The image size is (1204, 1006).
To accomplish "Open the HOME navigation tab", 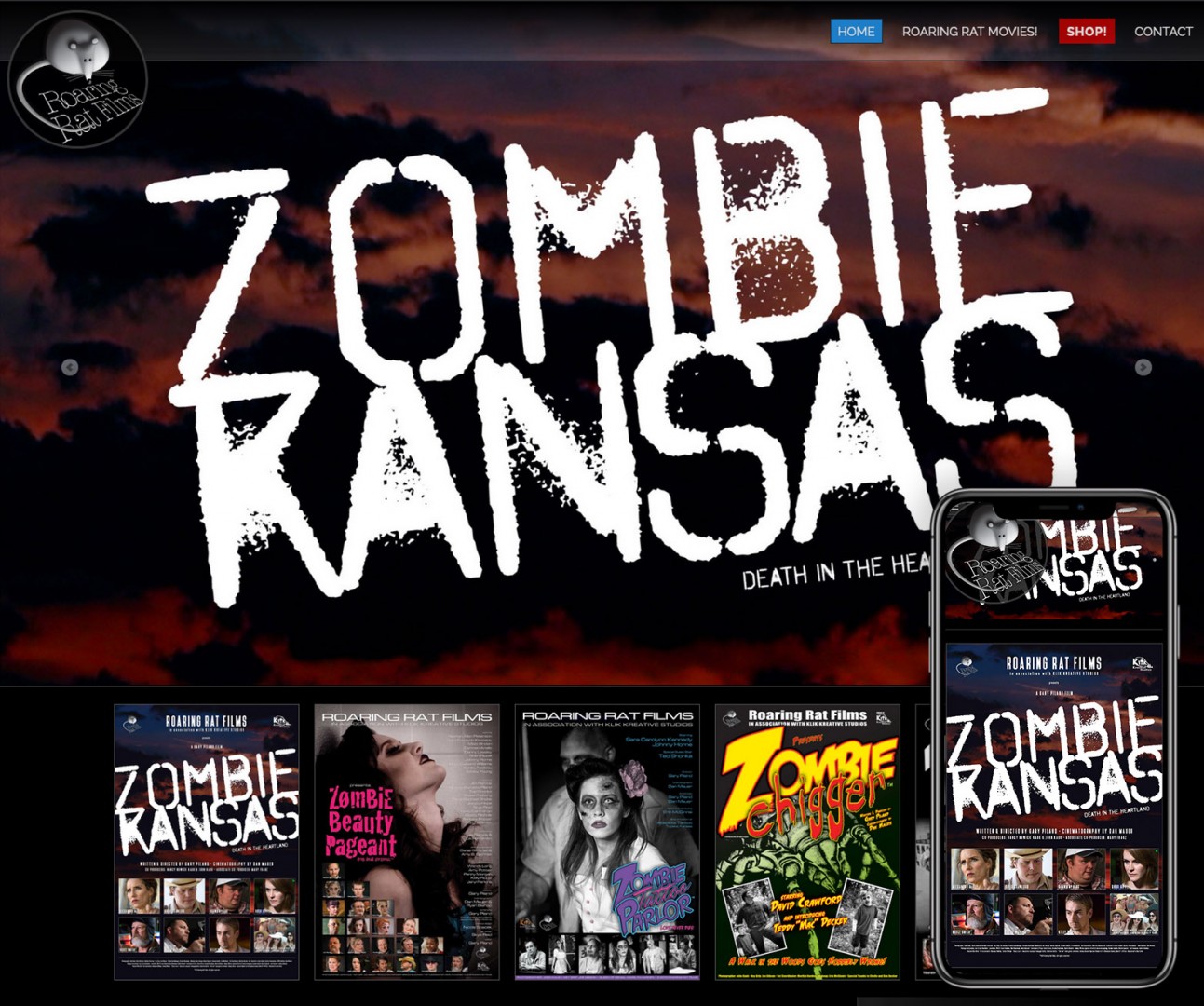I will (855, 31).
